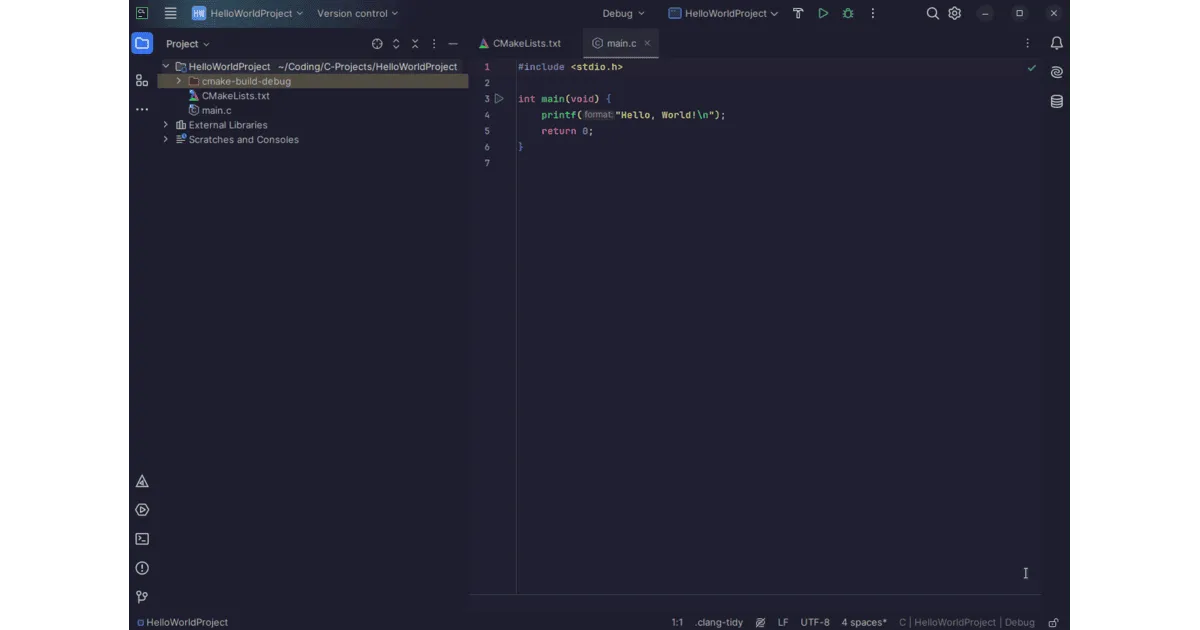Change encoding via UTF-8 status bar item

[814, 621]
